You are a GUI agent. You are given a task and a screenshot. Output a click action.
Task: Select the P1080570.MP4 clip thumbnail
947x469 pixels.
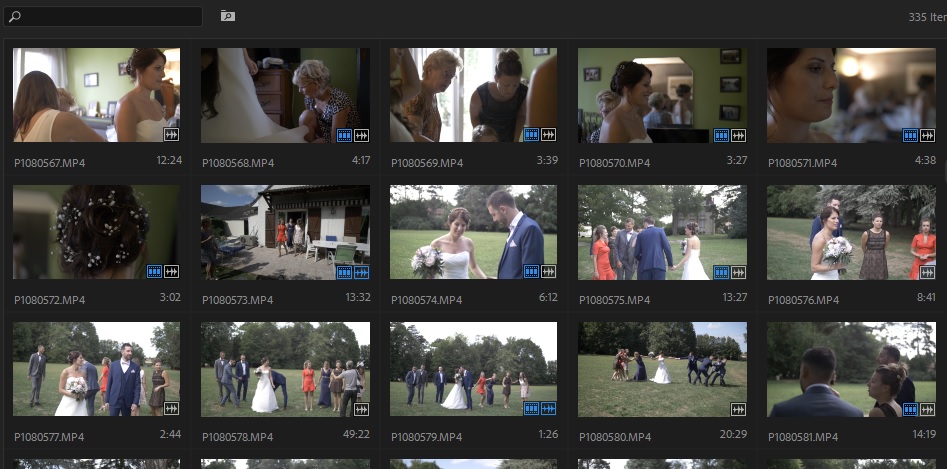[663, 95]
